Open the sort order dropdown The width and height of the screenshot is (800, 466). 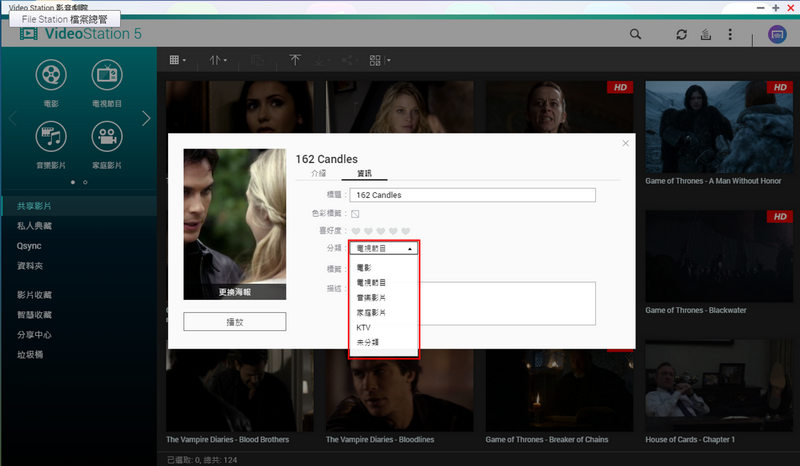point(218,60)
